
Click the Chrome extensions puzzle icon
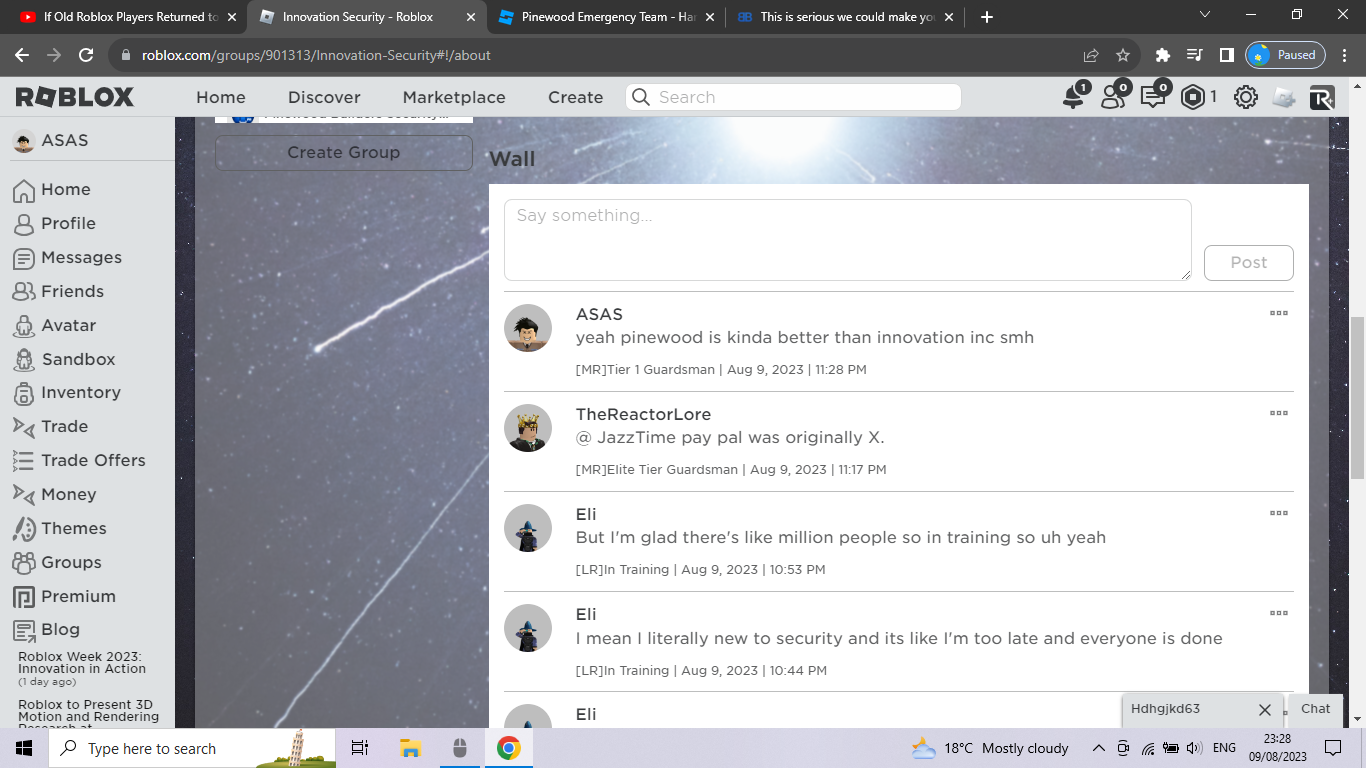[x=1162, y=55]
